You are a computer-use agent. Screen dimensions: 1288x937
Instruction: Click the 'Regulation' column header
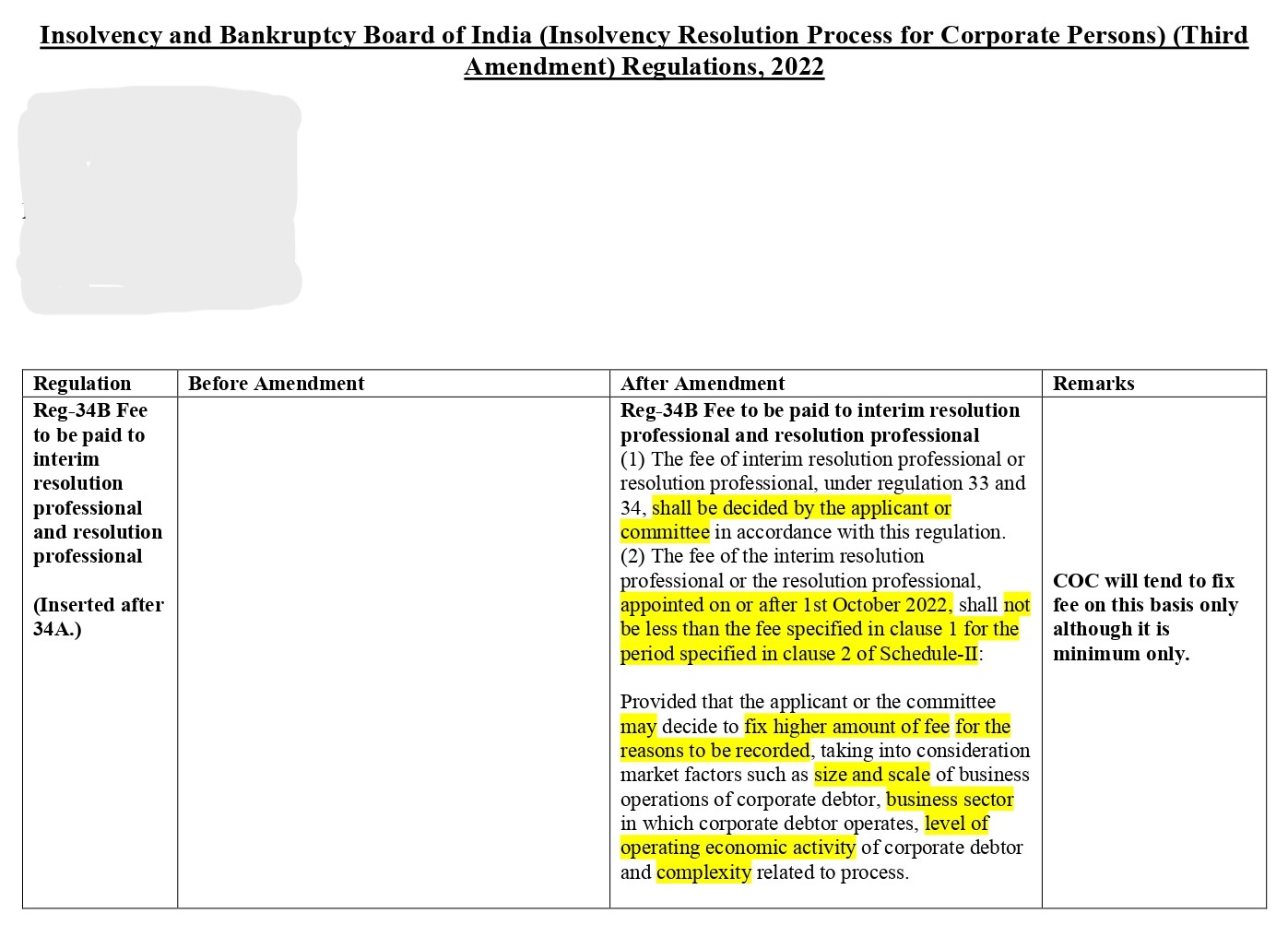pyautogui.click(x=82, y=384)
